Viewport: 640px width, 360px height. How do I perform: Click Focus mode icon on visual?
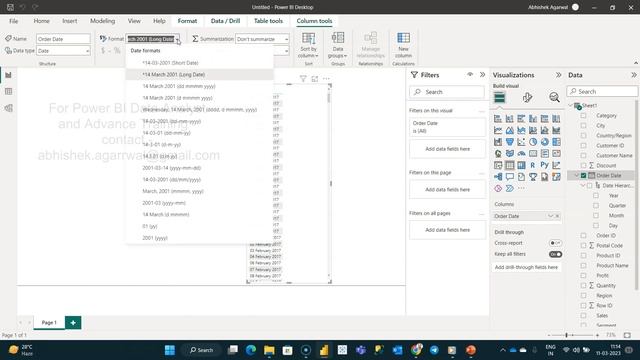tap(314, 79)
